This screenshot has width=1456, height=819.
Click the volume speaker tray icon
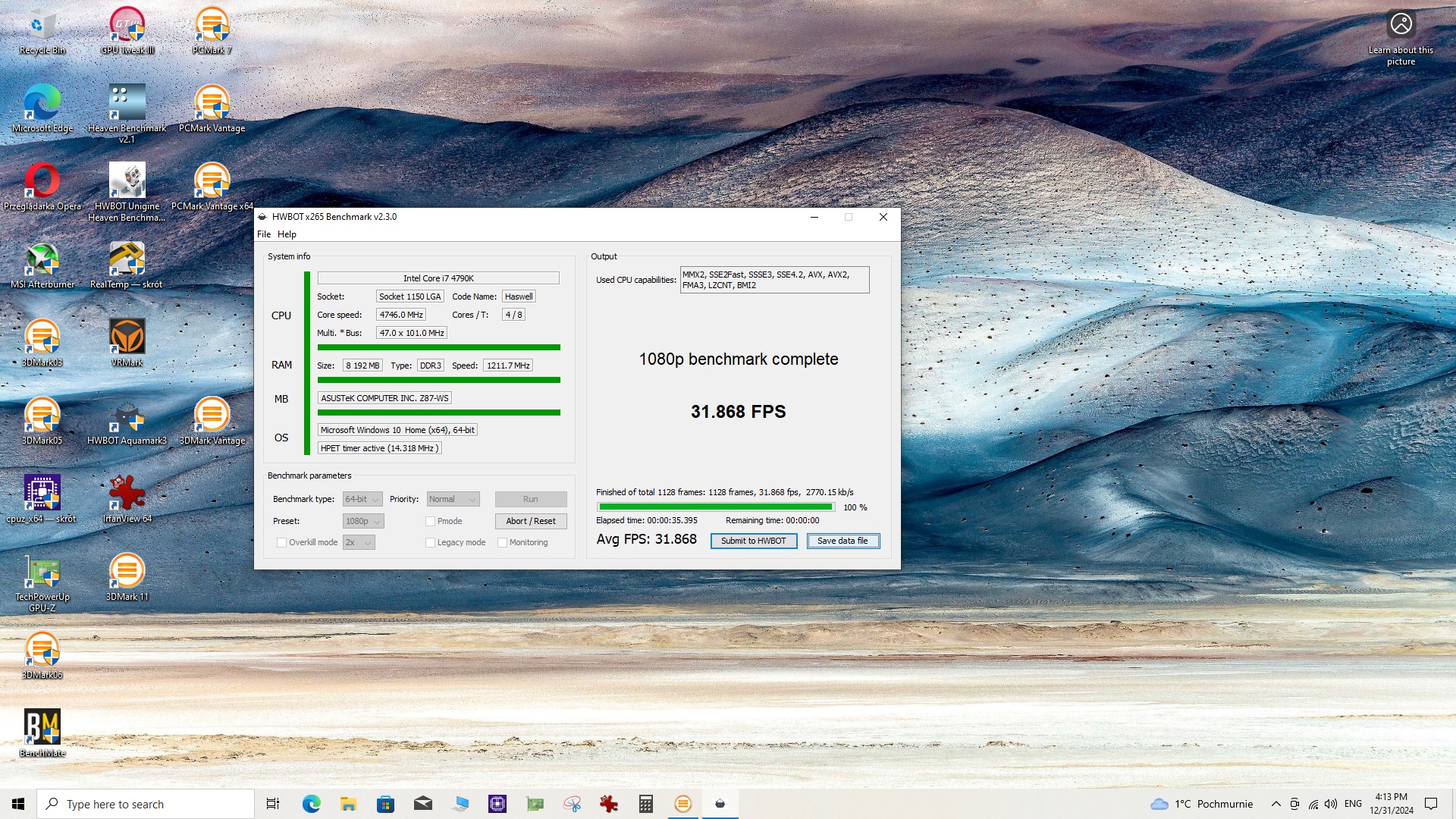pyautogui.click(x=1331, y=804)
